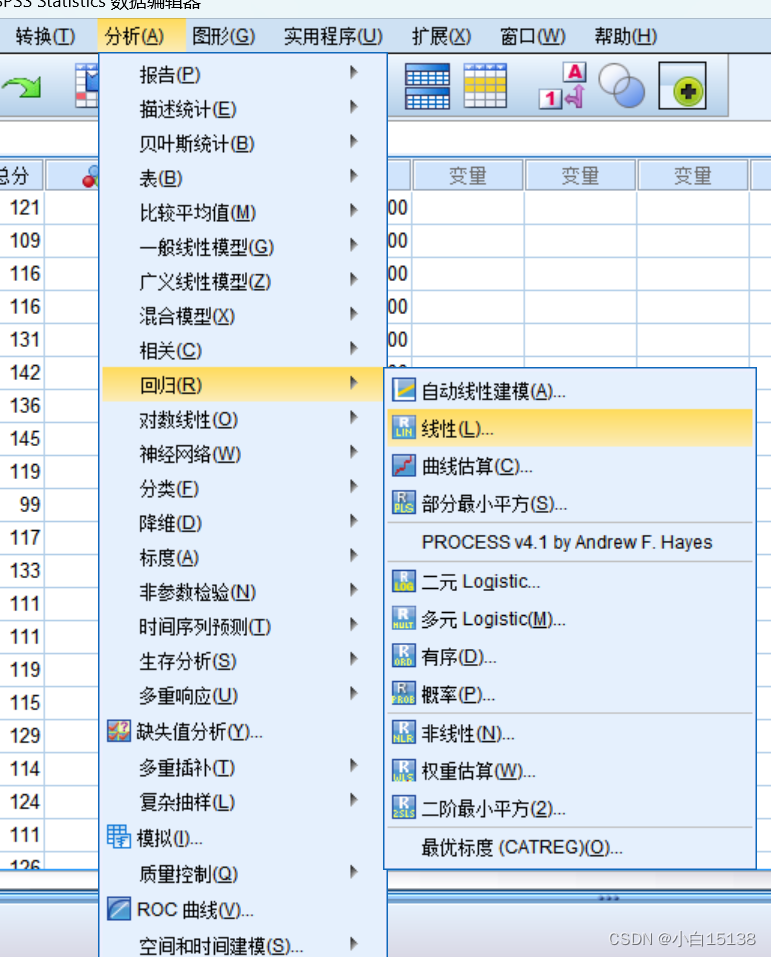Choose 最优标度 (CATREG)(O)... entry
This screenshot has width=771, height=957.
522,847
